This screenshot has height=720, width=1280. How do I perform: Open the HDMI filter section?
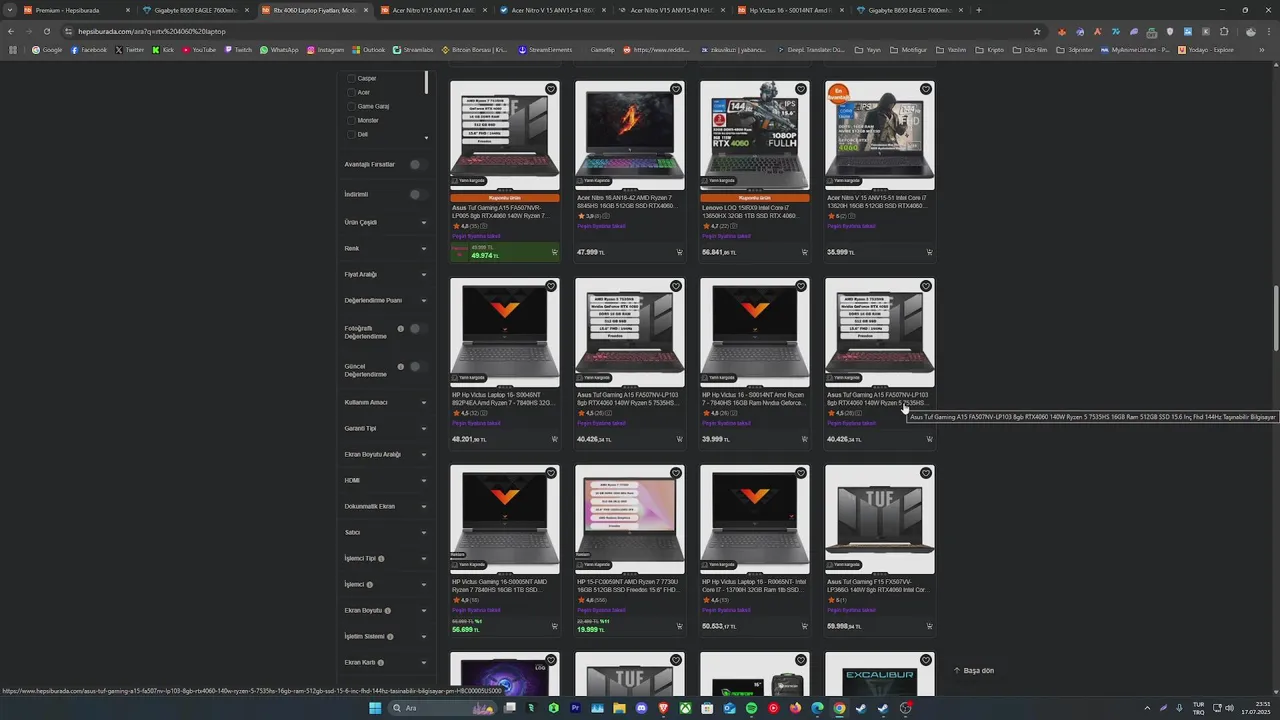coord(386,480)
